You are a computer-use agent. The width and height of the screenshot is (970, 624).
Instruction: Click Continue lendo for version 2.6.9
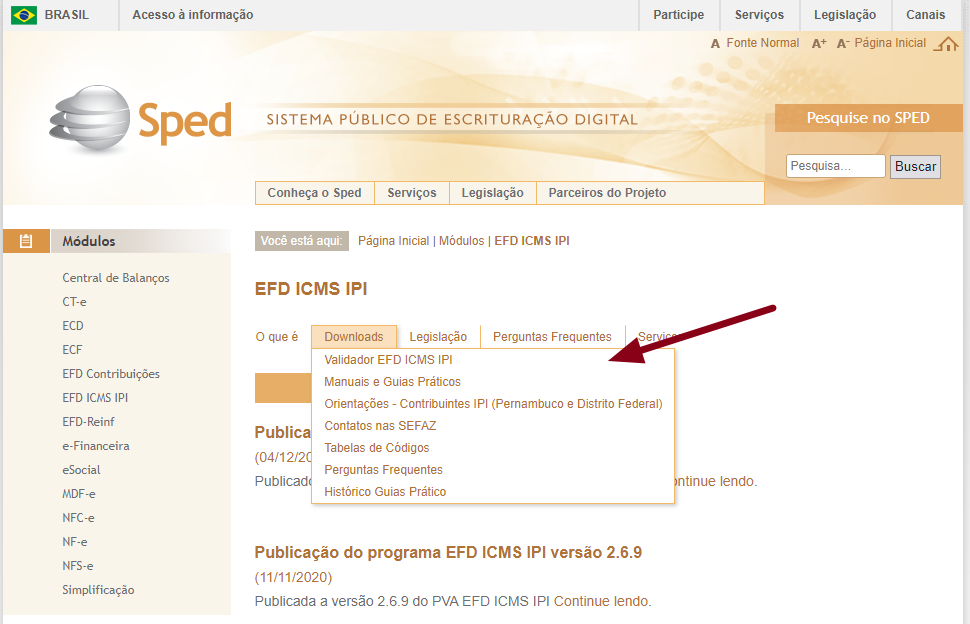pyautogui.click(x=601, y=601)
